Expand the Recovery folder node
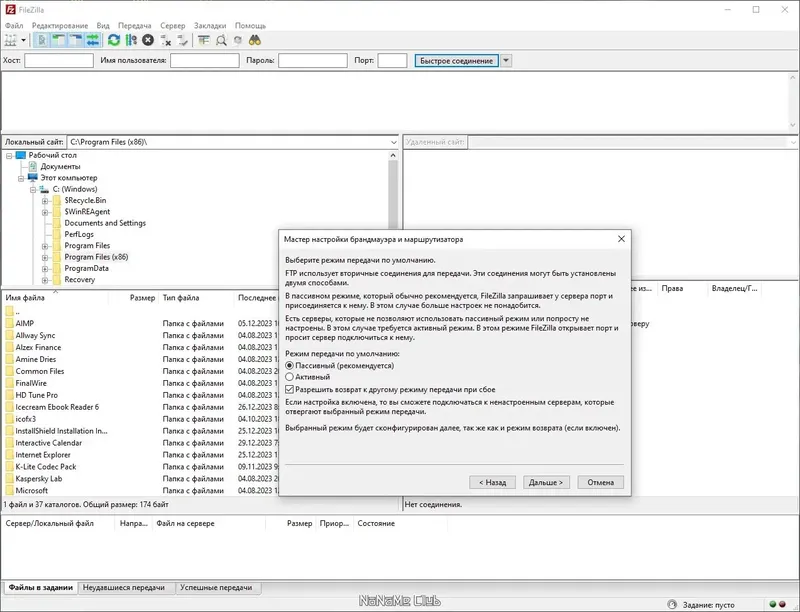This screenshot has height=612, width=800. click(x=45, y=280)
